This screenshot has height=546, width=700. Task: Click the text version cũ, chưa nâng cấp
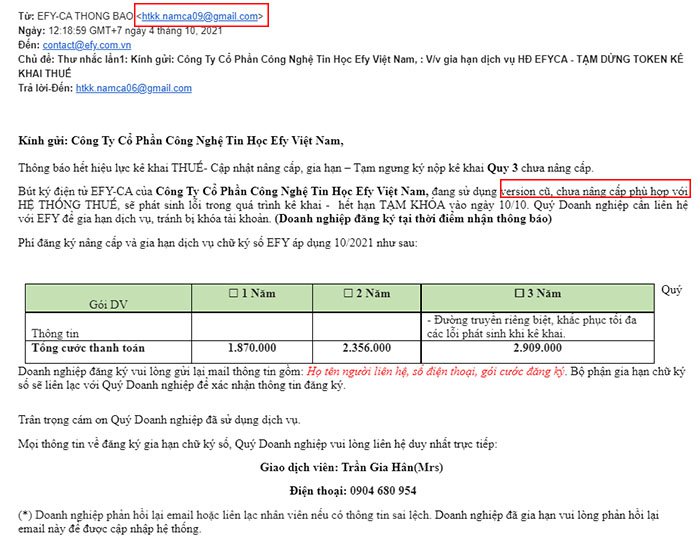[x=564, y=192]
